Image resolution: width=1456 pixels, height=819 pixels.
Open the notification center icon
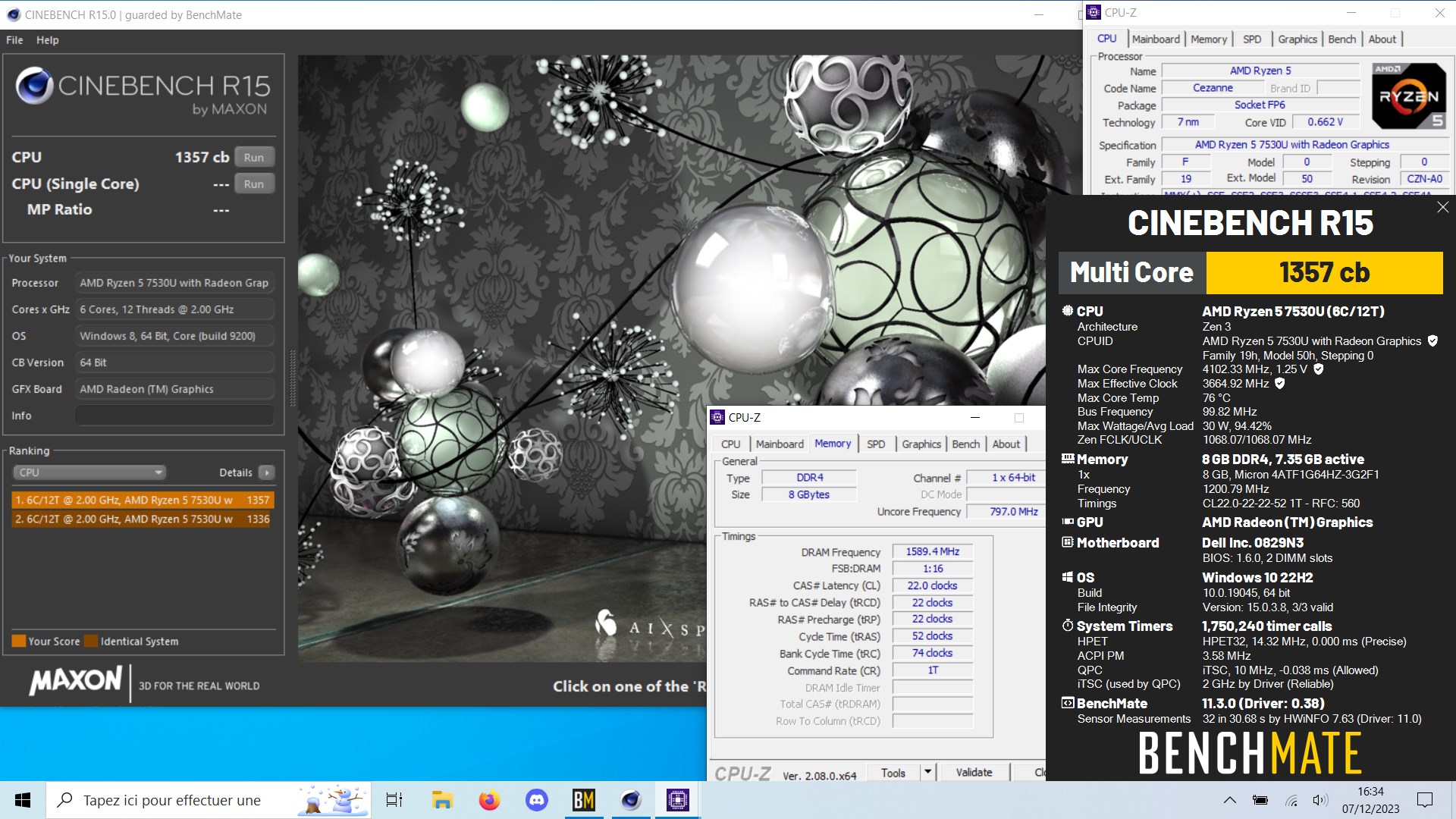click(x=1425, y=800)
